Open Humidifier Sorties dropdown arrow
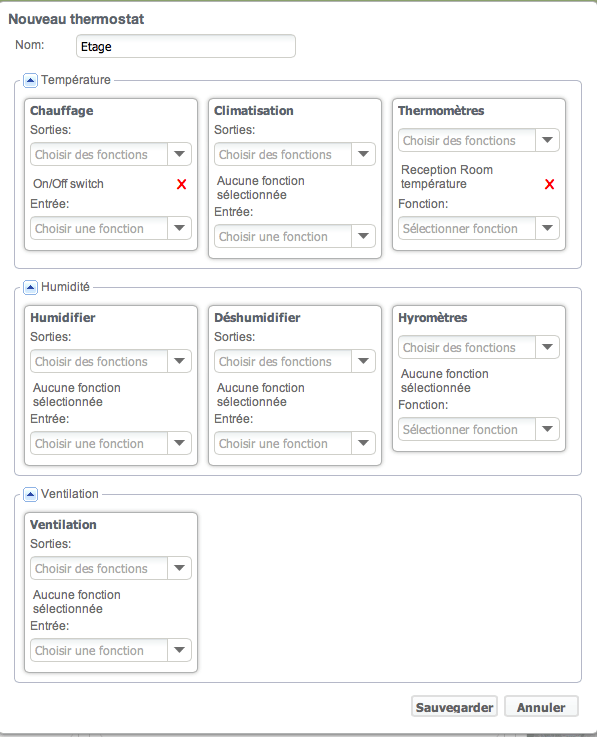This screenshot has height=737, width=597. tap(179, 361)
